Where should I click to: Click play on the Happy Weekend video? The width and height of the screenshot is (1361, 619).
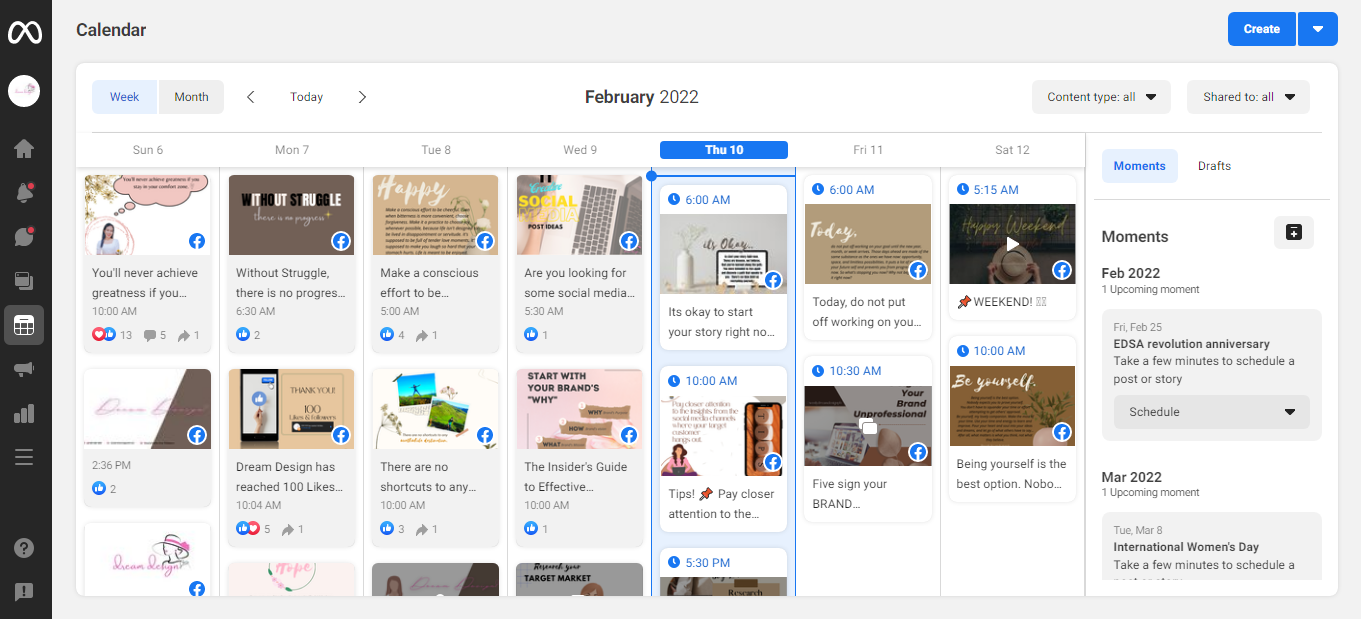point(1012,244)
